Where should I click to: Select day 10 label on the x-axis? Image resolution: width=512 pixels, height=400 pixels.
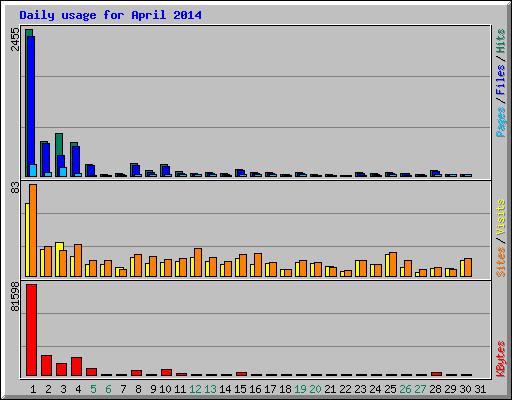tap(165, 389)
